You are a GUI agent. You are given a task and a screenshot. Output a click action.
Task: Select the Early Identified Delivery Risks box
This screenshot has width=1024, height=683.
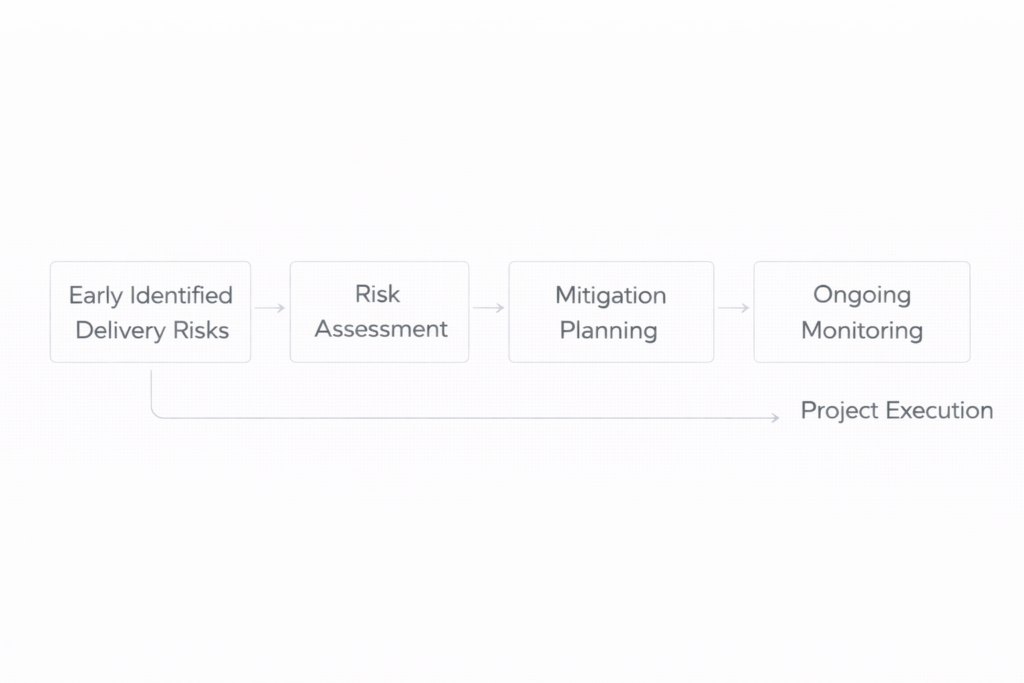150,311
